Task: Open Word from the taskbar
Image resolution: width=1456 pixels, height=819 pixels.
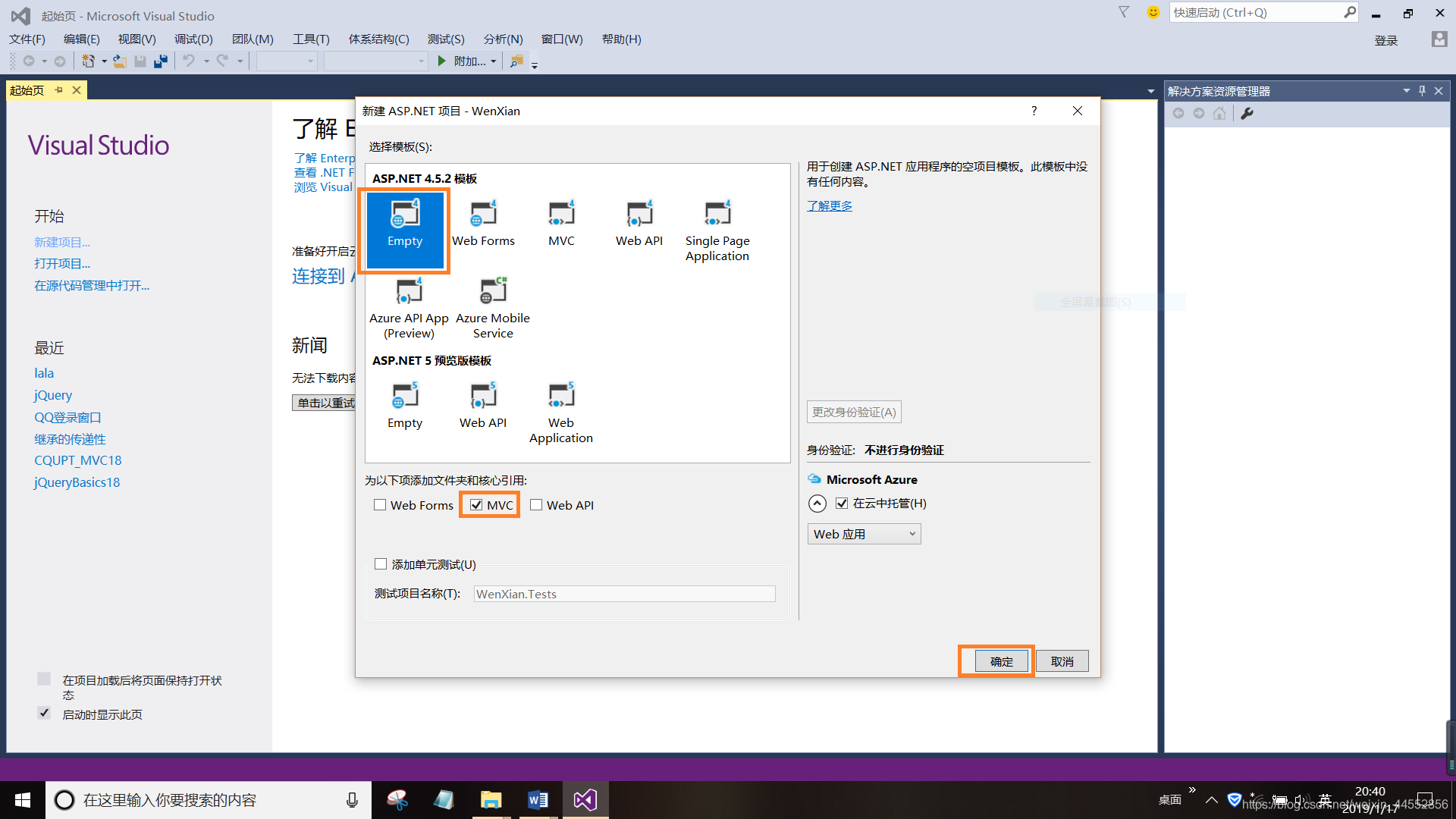Action: (x=538, y=799)
